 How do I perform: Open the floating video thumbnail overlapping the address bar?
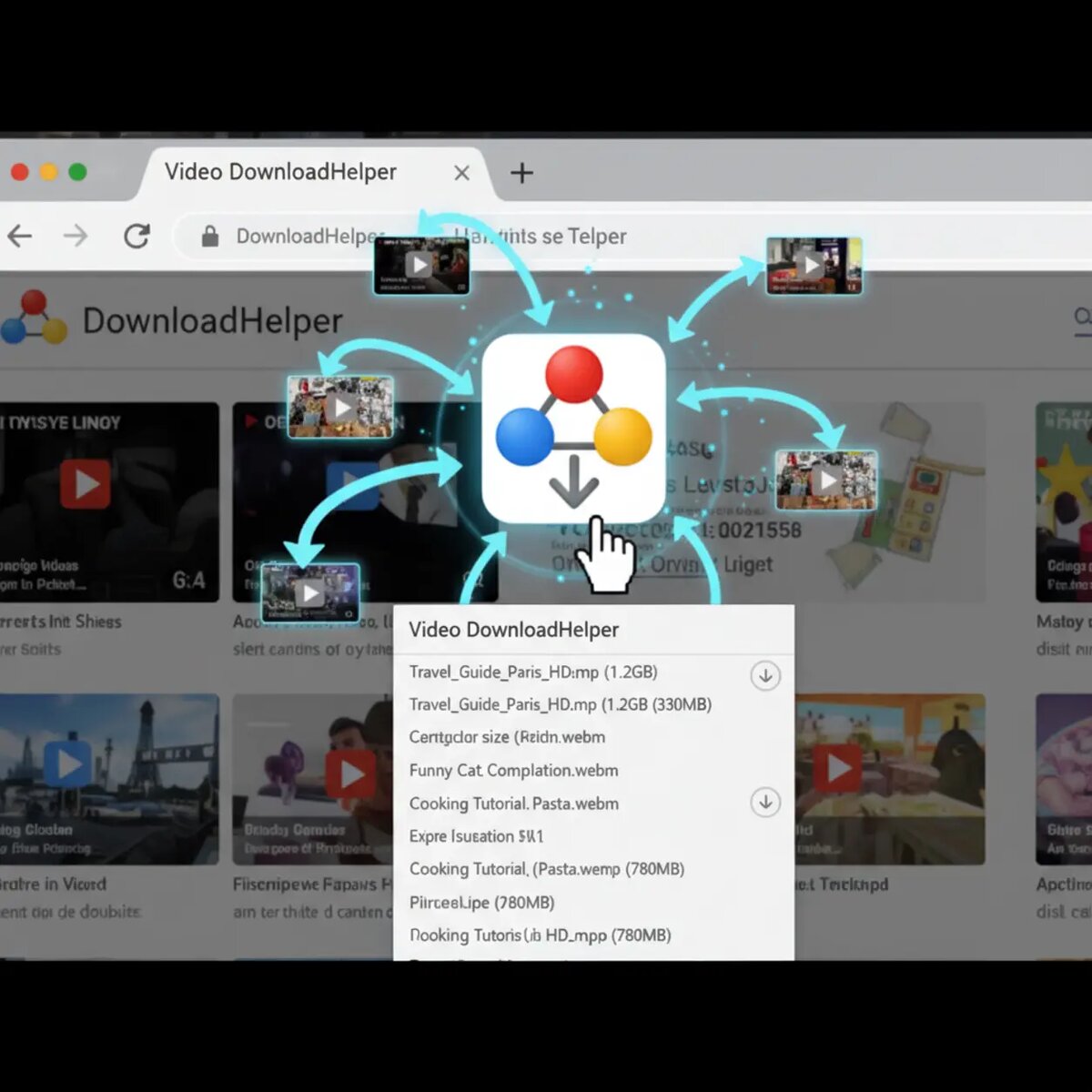click(421, 265)
